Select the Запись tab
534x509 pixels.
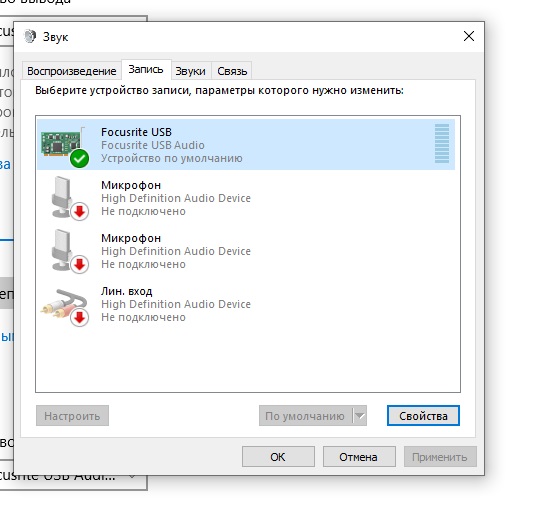coord(146,70)
